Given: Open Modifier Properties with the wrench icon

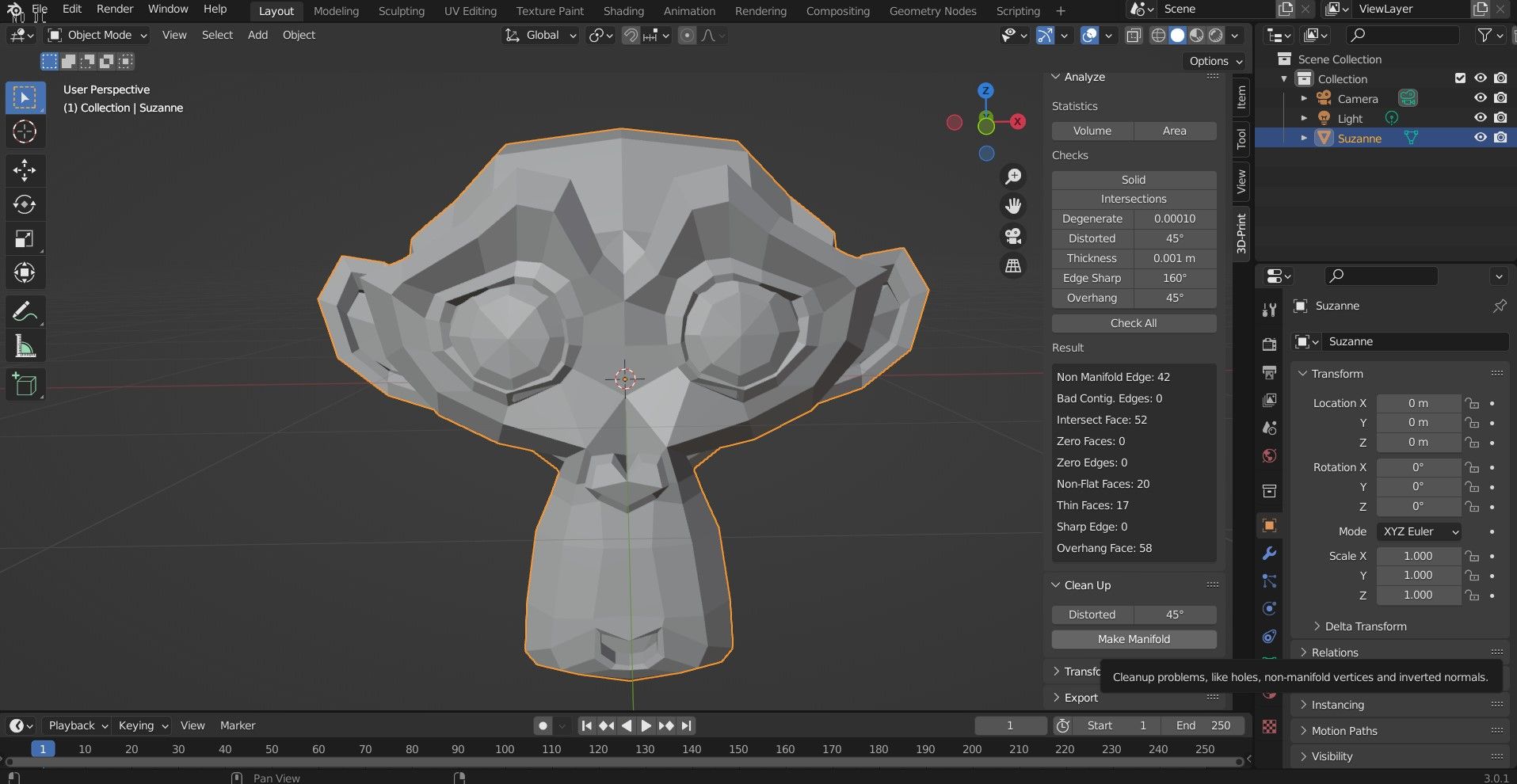Looking at the screenshot, I should point(1268,554).
